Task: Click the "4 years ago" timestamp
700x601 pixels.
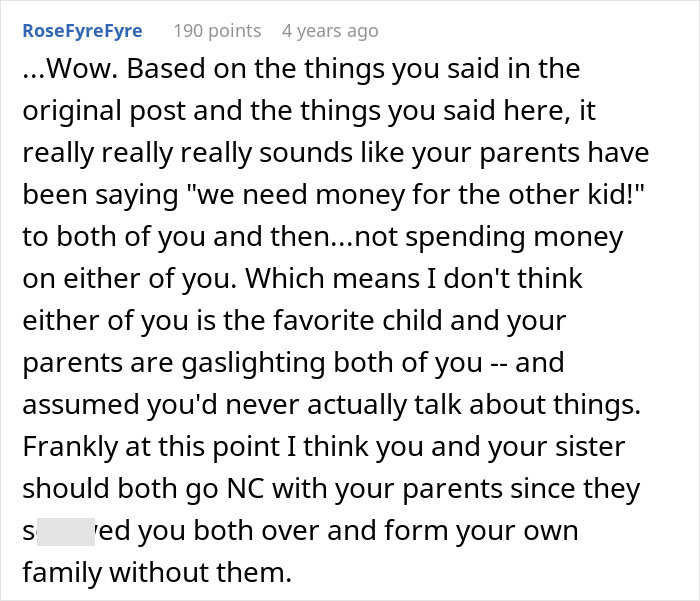Action: pos(330,31)
